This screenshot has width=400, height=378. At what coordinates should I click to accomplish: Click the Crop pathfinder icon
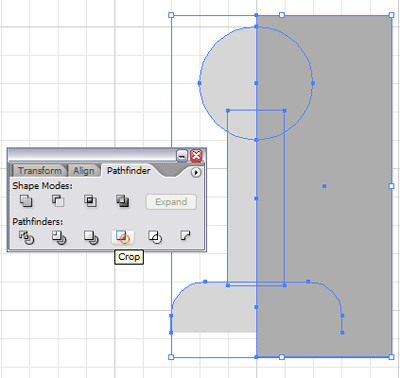point(123,238)
